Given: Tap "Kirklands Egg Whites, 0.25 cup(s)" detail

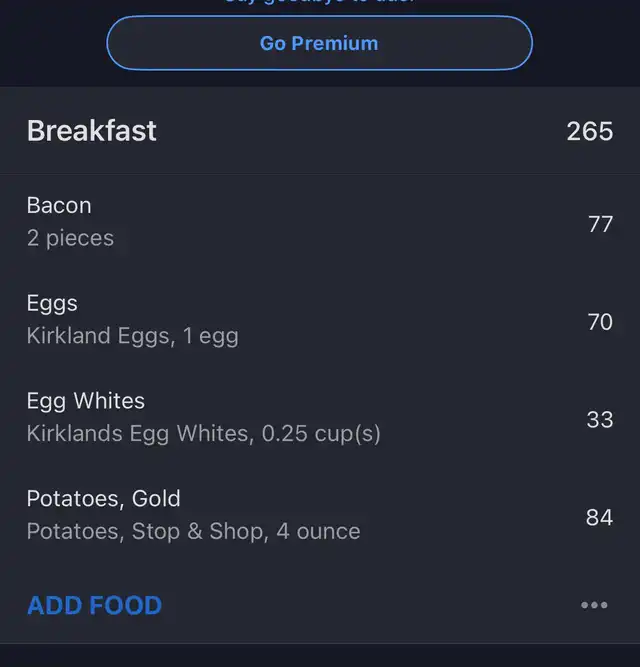Looking at the screenshot, I should [x=203, y=434].
